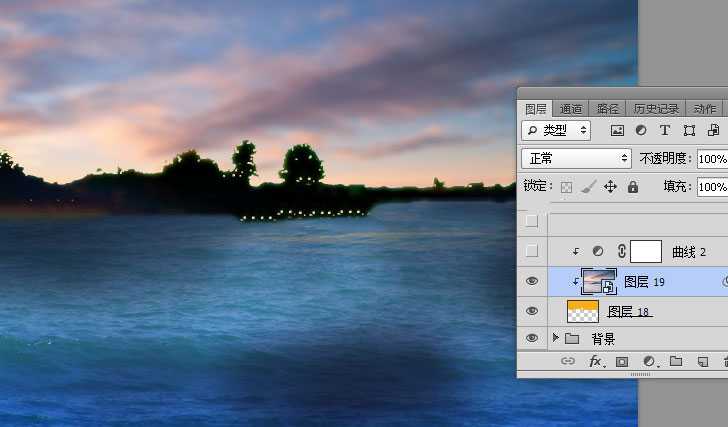
Task: Switch to the 路径 tab
Action: (x=607, y=109)
